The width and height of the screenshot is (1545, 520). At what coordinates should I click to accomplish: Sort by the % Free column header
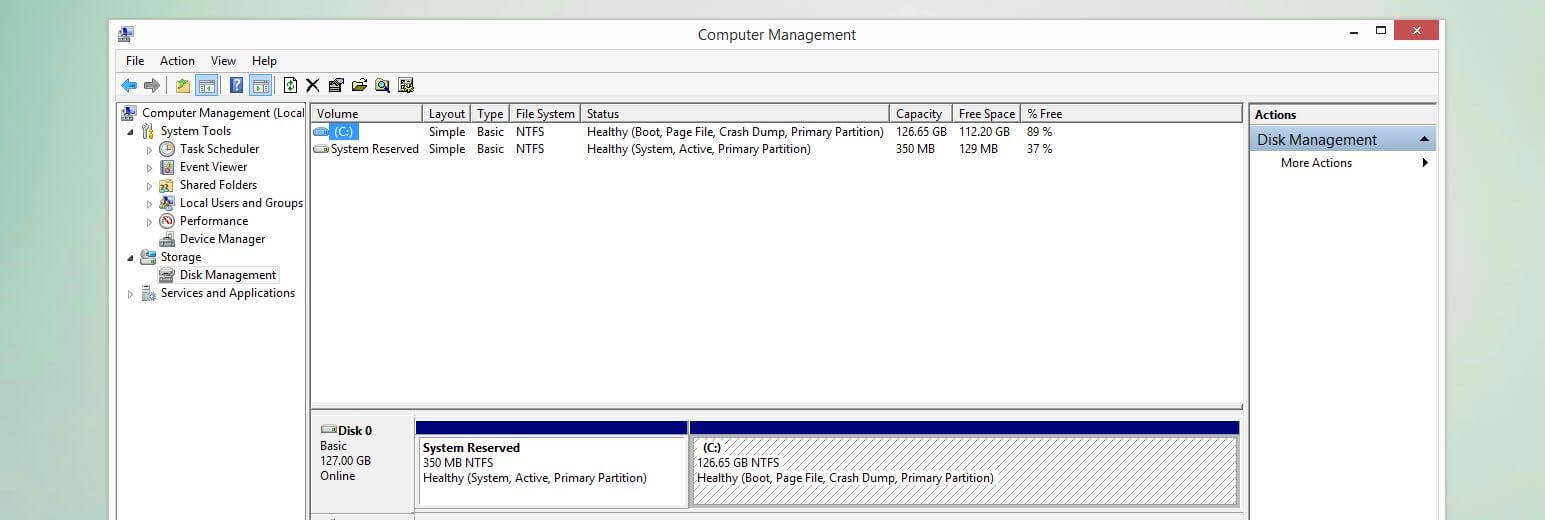(1131, 114)
